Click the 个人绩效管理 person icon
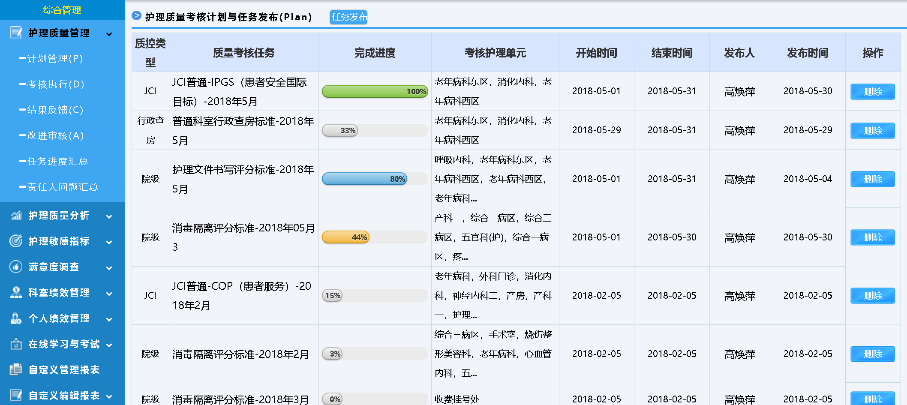Image resolution: width=907 pixels, height=405 pixels. [16, 318]
